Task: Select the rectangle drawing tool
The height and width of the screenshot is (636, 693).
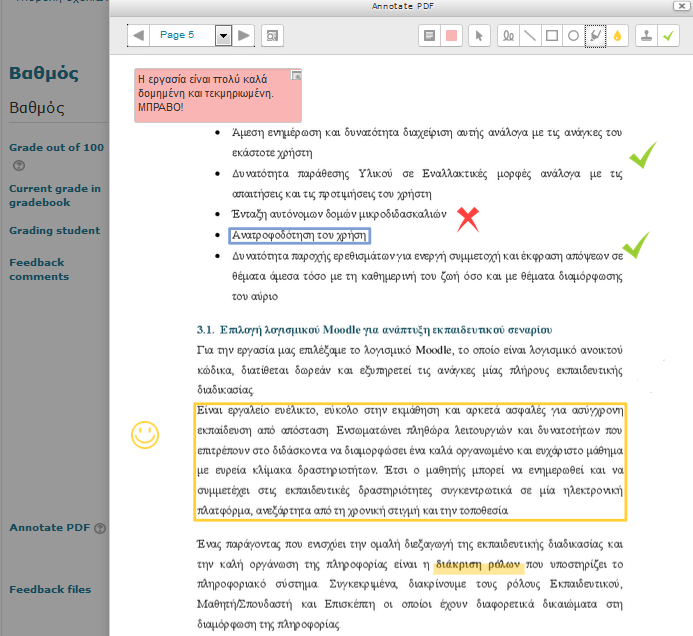Action: (552, 36)
